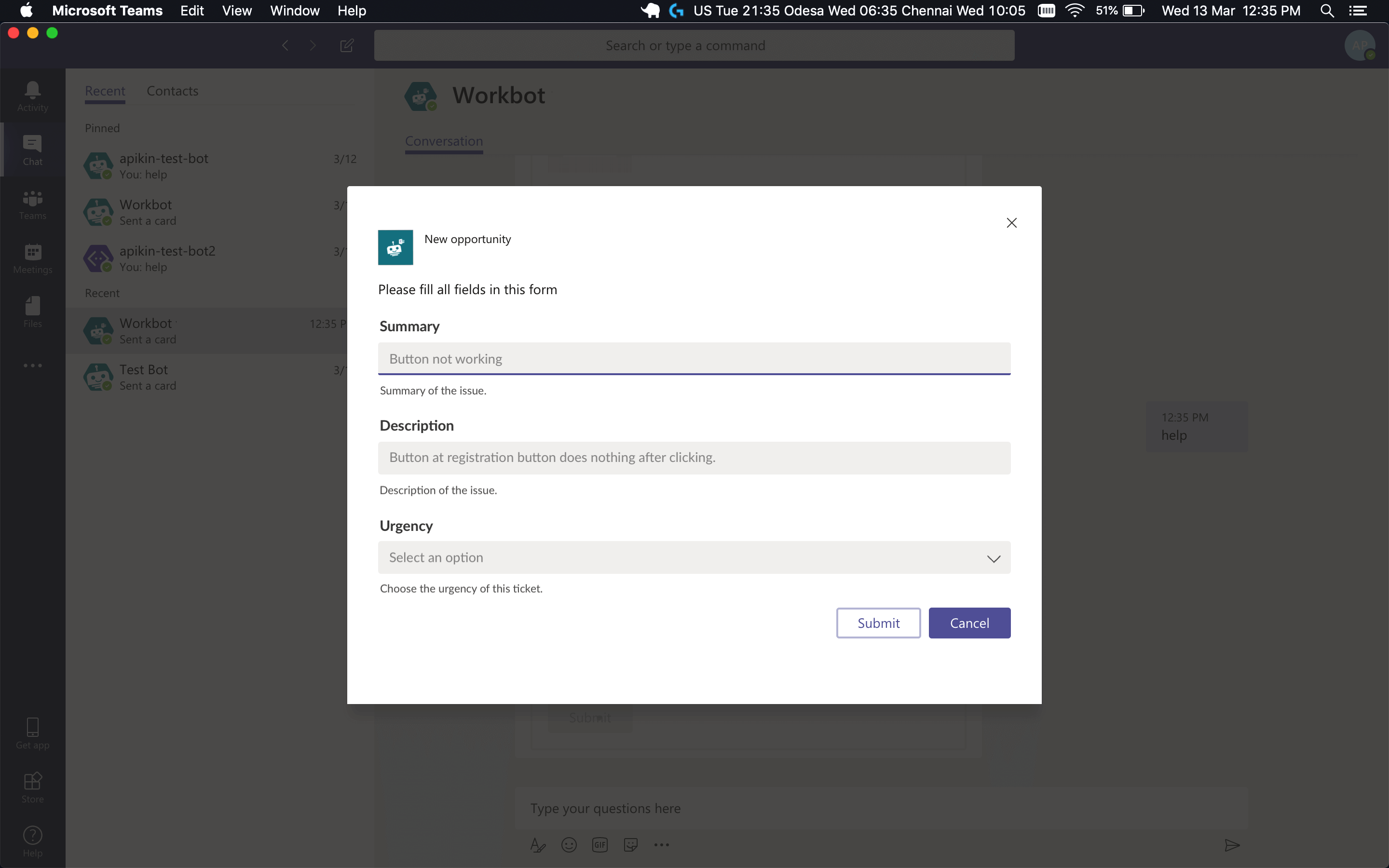
Task: Click the Summary input field
Action: coord(694,358)
